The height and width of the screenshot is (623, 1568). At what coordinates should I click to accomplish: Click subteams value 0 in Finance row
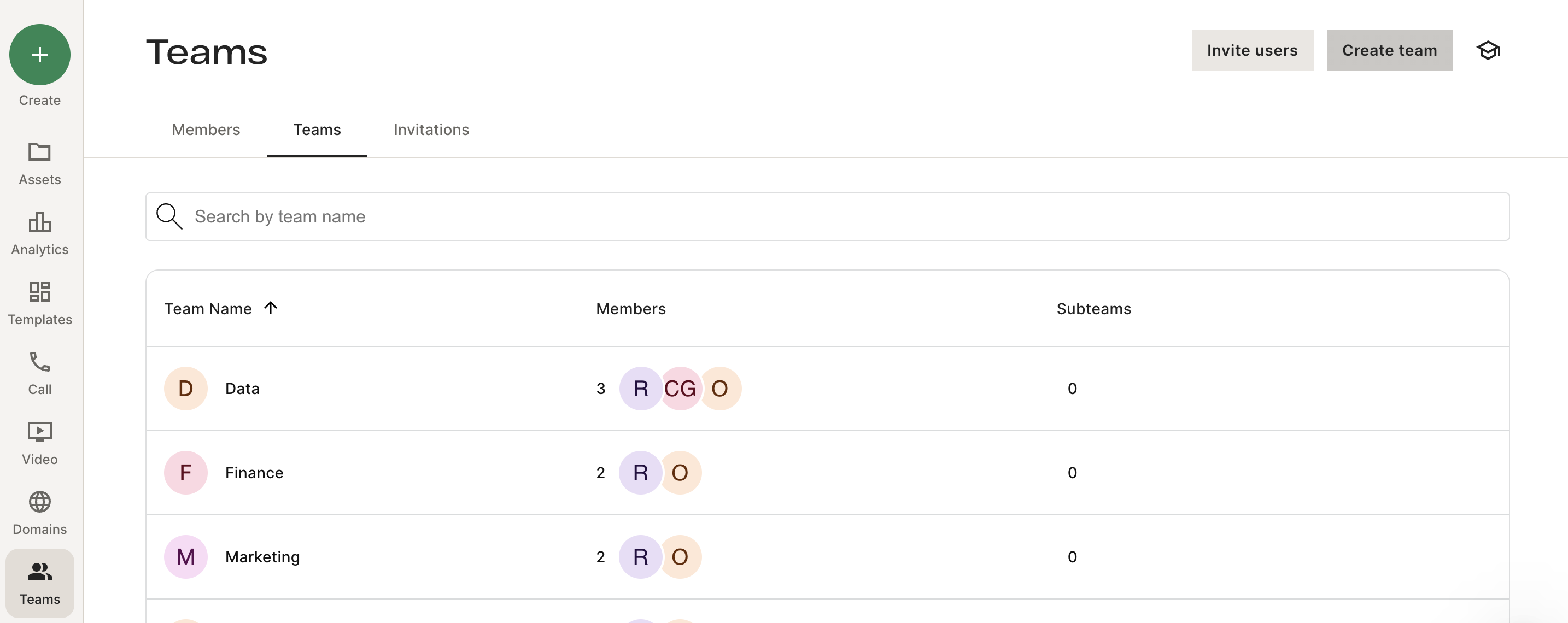[x=1072, y=473]
